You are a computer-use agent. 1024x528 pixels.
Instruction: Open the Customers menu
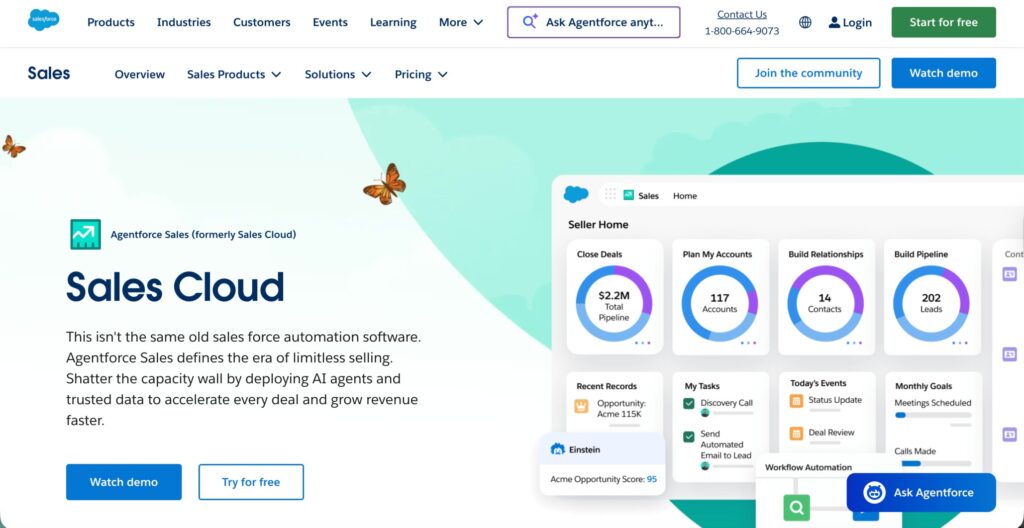[x=261, y=22]
